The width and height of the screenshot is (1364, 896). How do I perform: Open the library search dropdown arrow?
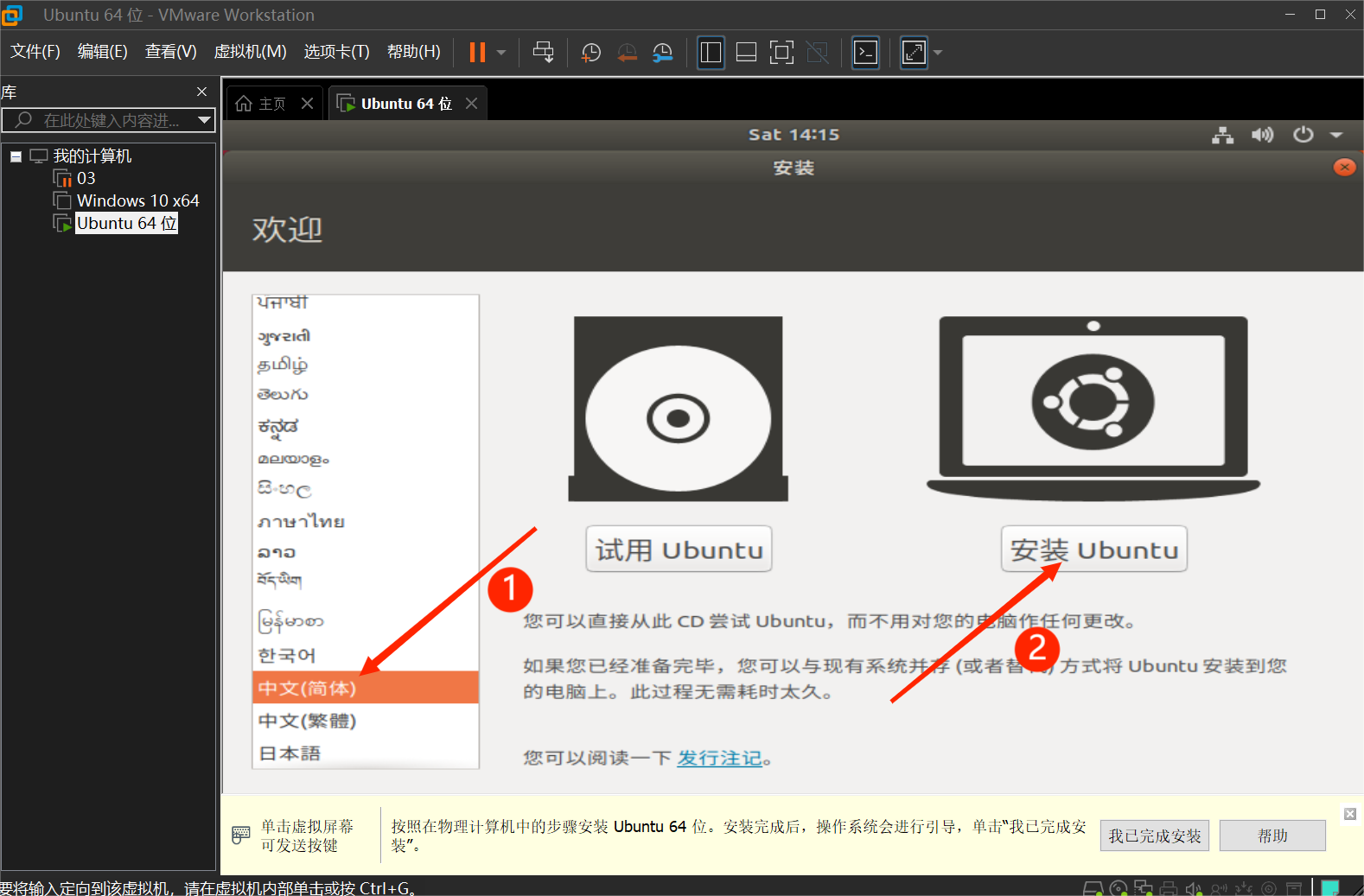[205, 120]
